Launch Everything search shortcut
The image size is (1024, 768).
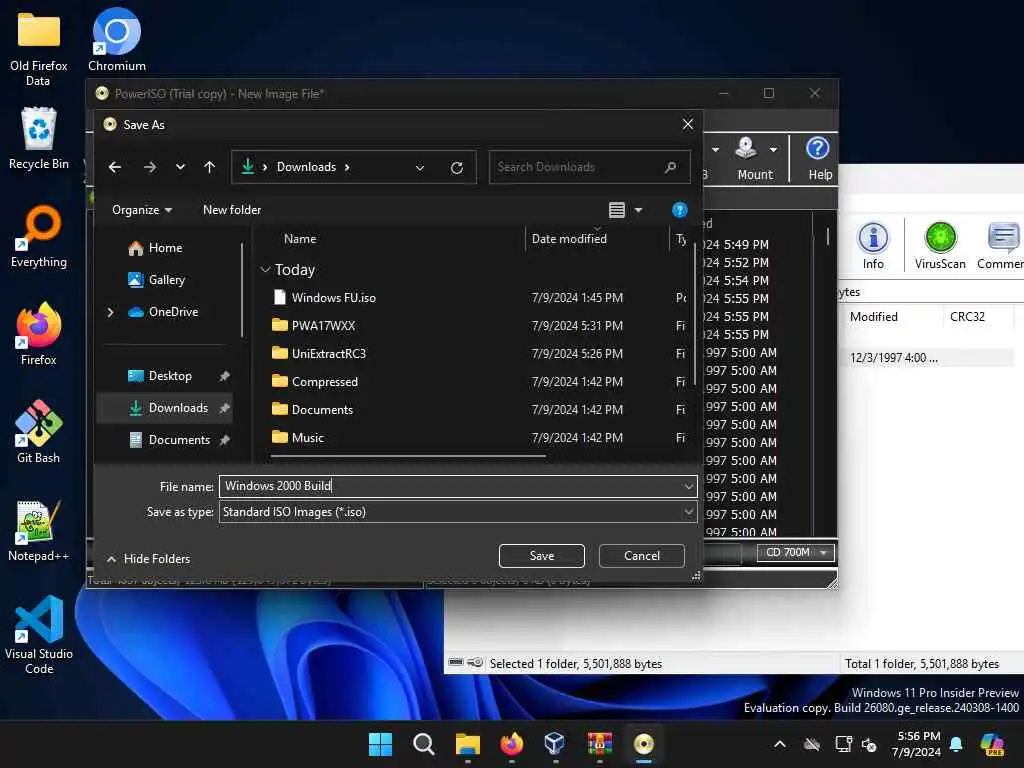(39, 236)
